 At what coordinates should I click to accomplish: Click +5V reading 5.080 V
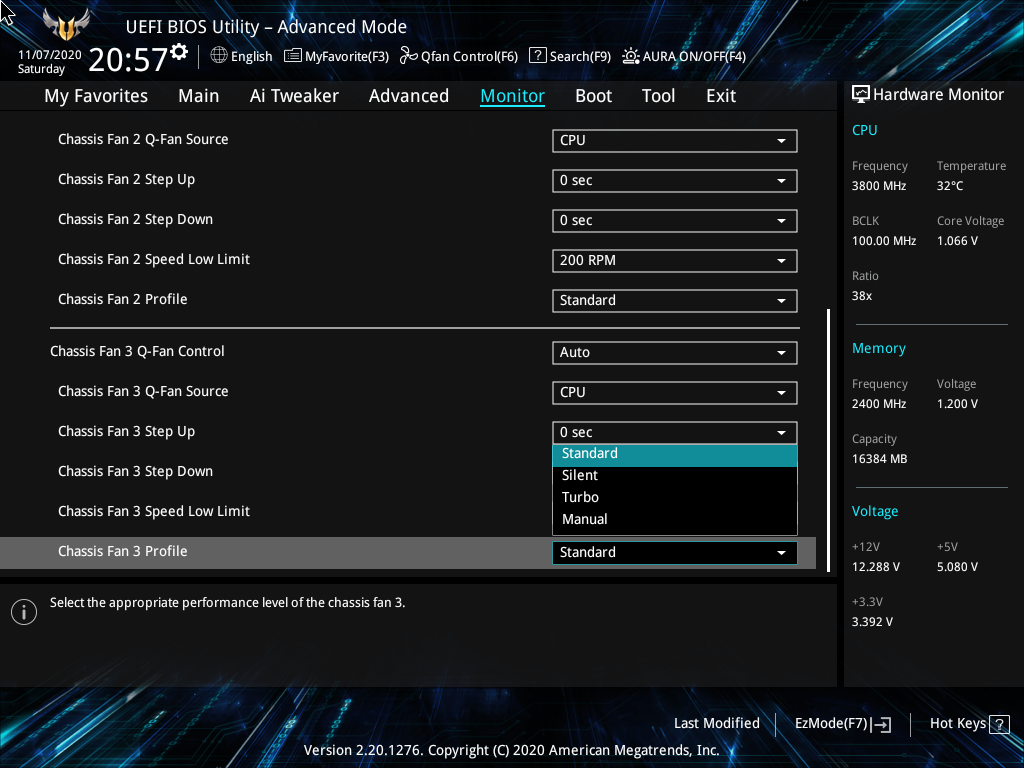[x=957, y=567]
